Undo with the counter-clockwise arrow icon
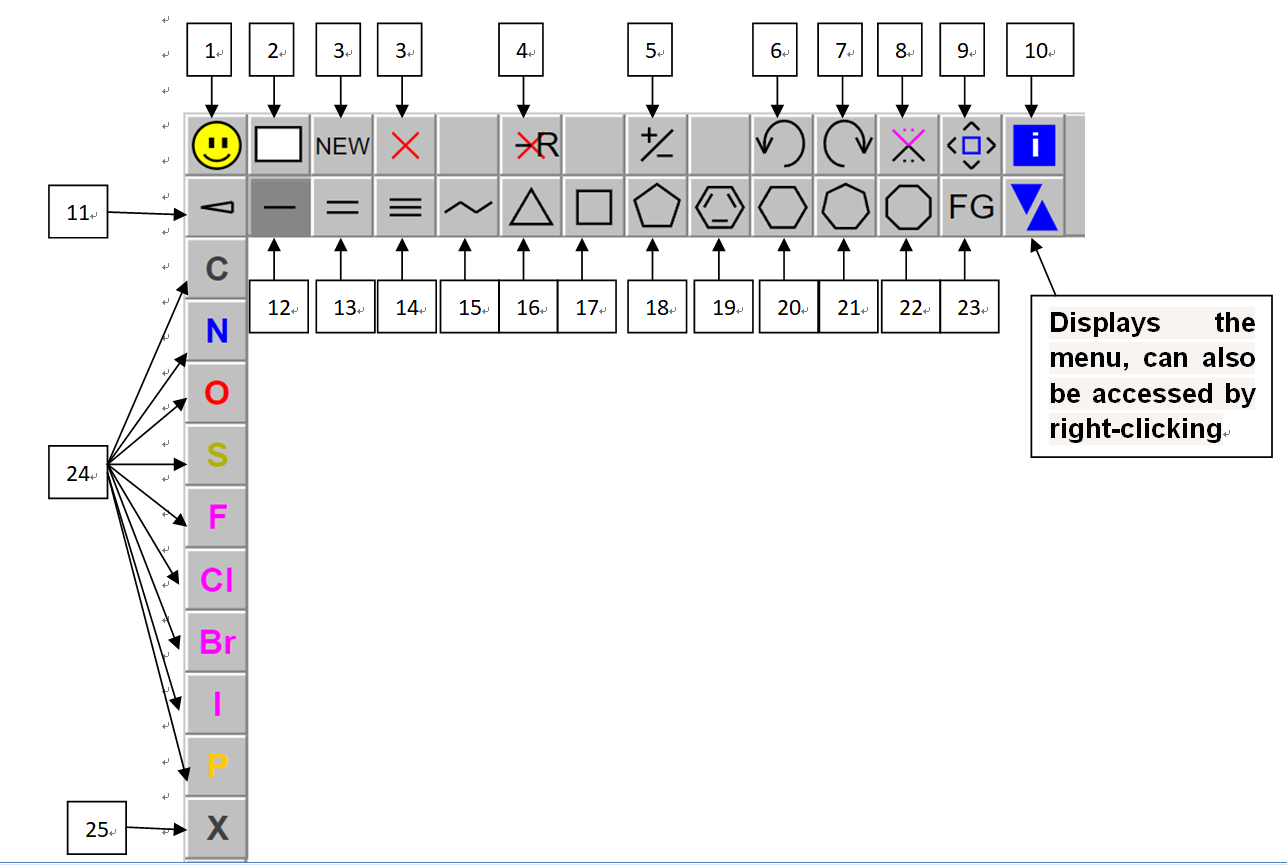 pyautogui.click(x=783, y=146)
